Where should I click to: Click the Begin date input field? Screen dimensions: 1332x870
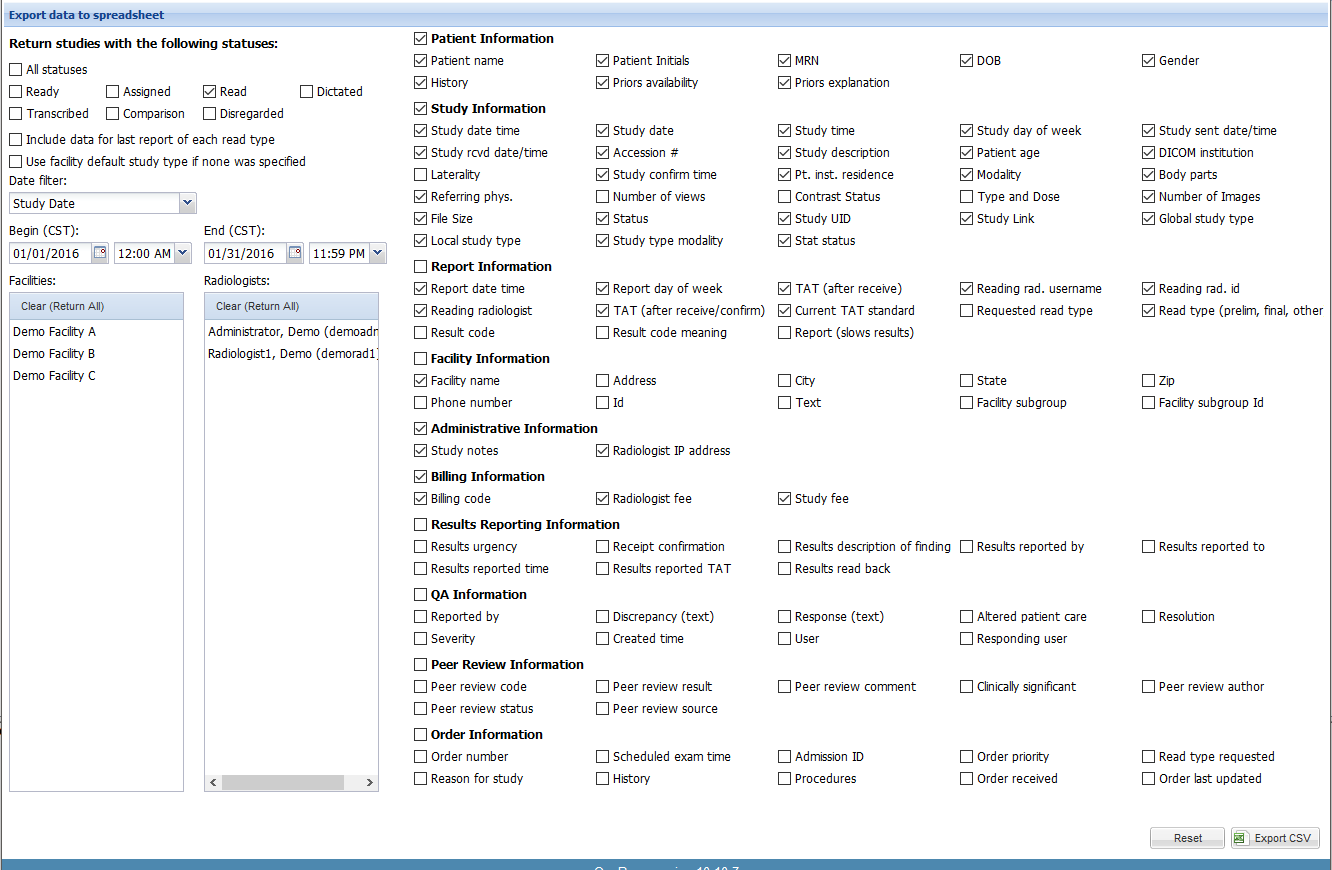50,253
